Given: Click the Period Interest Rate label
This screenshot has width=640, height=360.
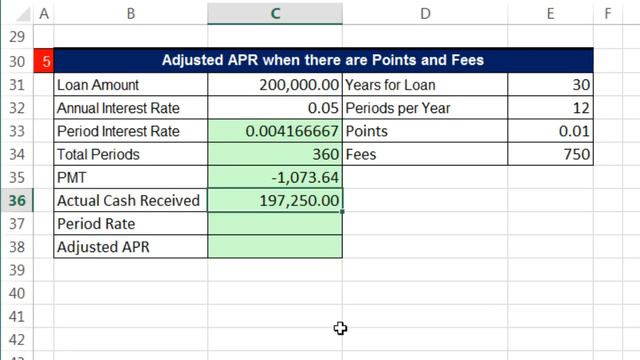Looking at the screenshot, I should click(131, 131).
